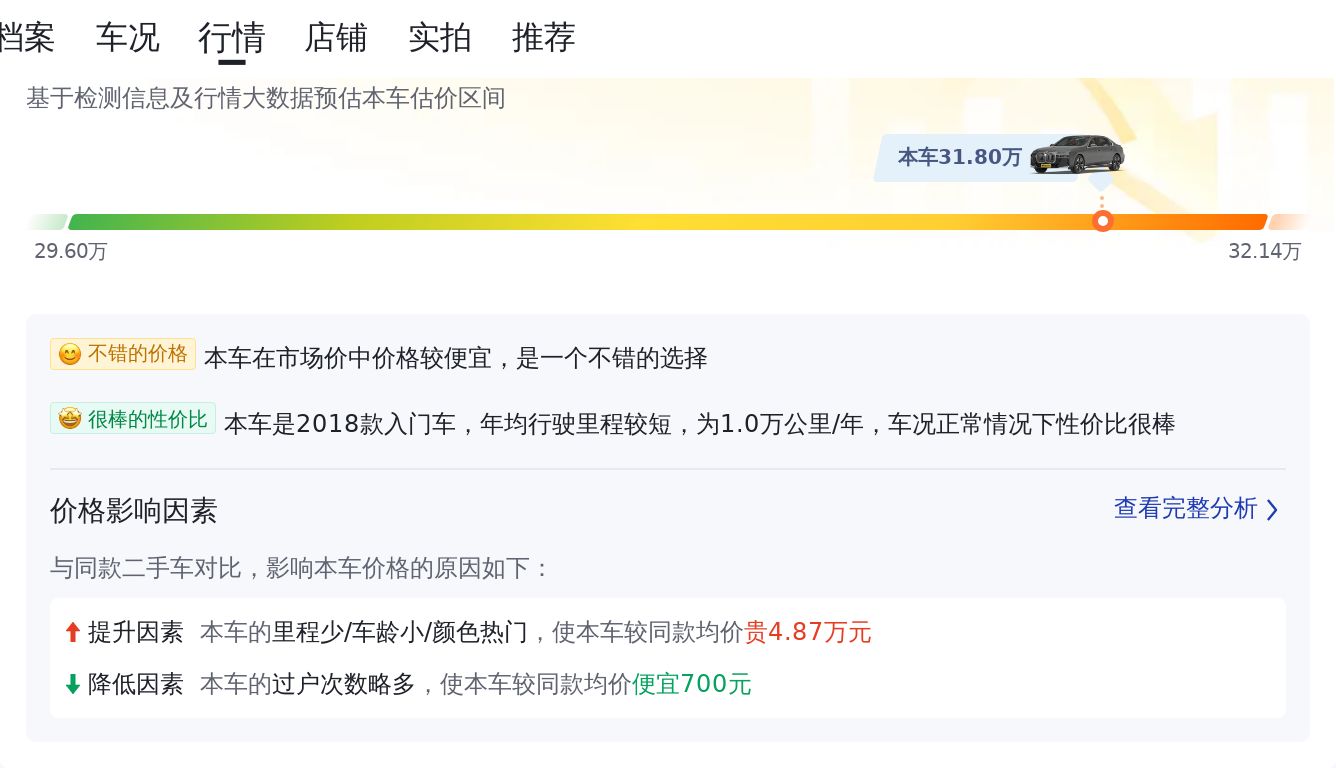
Task: Click the chevron next to 查看完整分析
Action: pos(1272,510)
